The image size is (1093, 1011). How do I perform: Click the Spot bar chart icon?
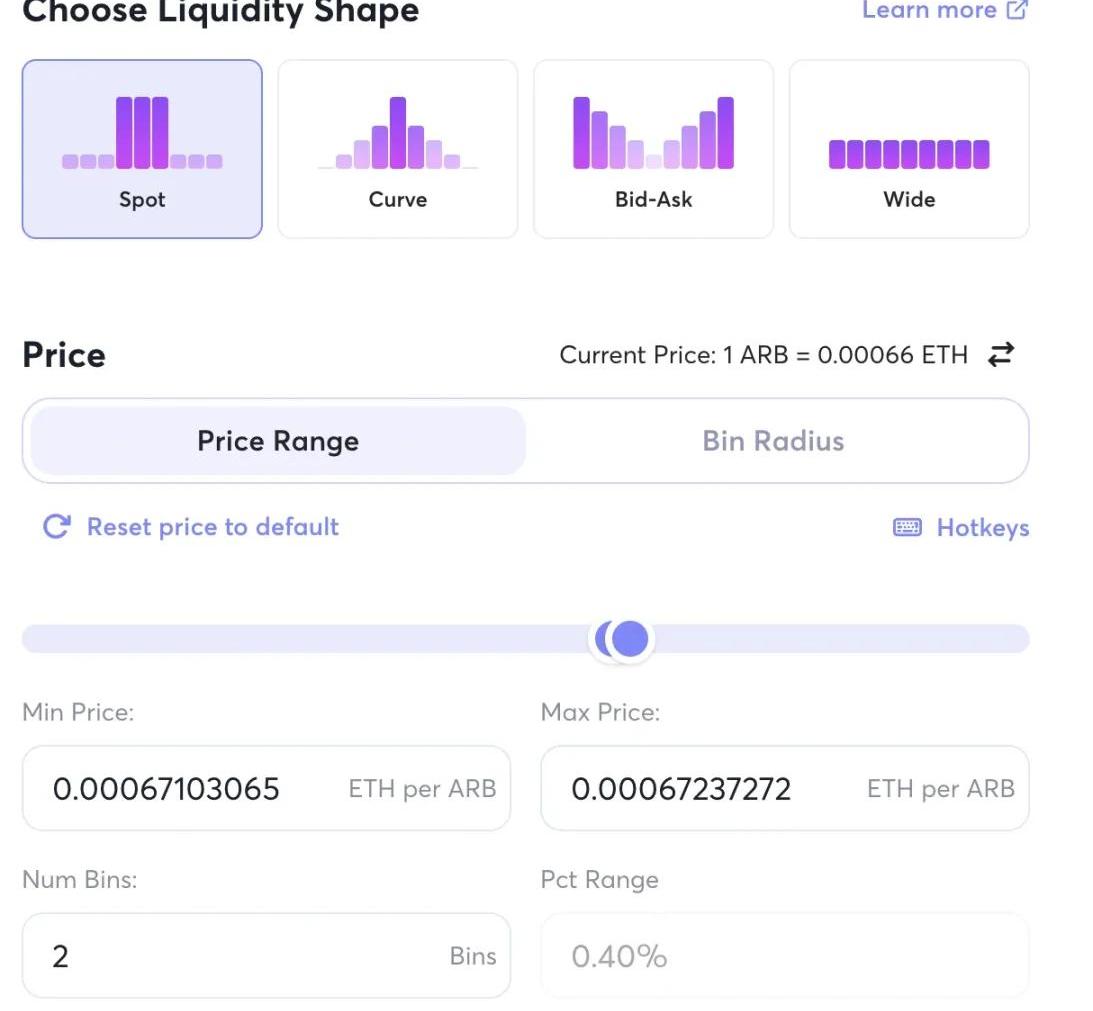142,133
